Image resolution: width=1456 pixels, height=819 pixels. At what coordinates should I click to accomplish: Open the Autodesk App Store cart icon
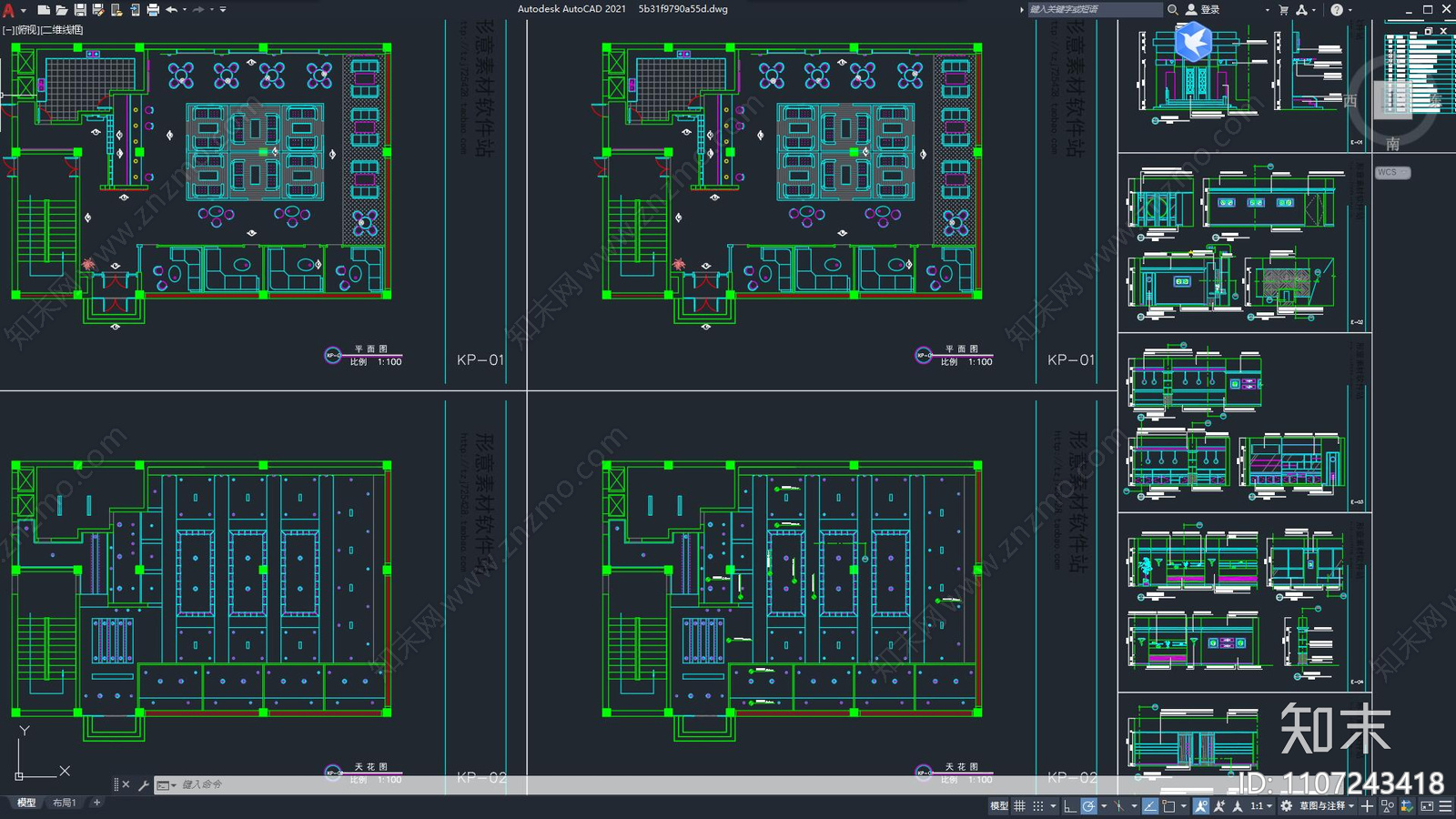click(1284, 9)
